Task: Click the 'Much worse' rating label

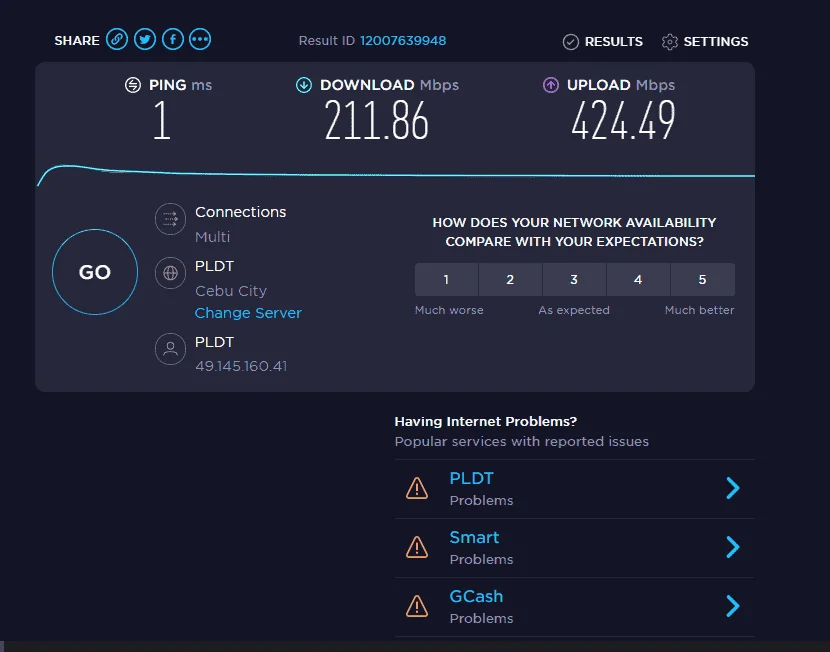Action: click(449, 310)
